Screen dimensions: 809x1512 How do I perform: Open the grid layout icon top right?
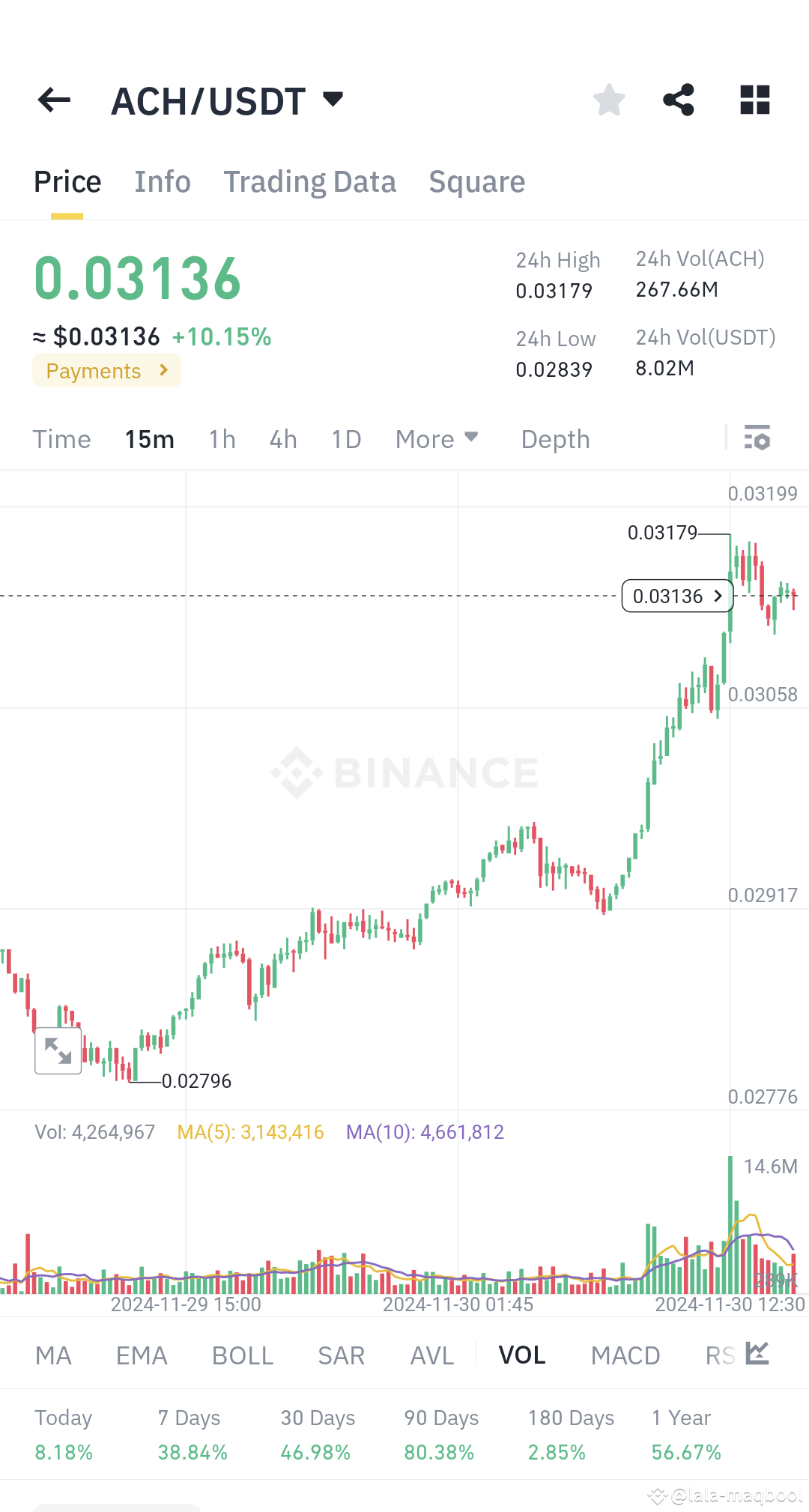click(x=754, y=100)
